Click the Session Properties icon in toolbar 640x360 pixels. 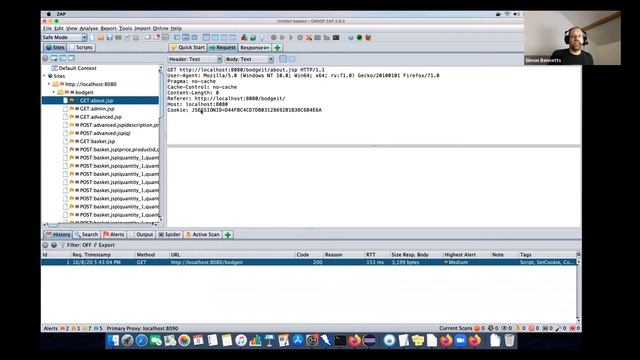click(127, 38)
